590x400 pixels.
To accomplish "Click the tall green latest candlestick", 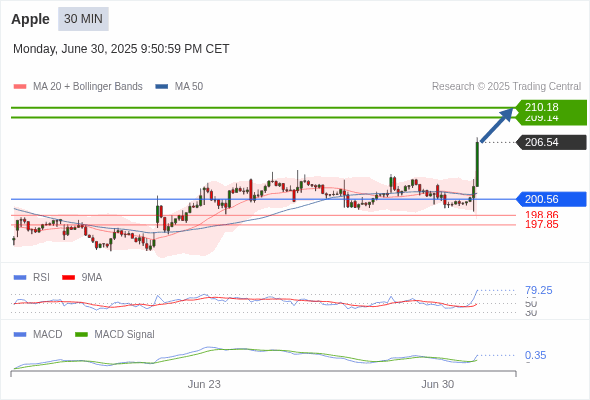I will click(477, 164).
